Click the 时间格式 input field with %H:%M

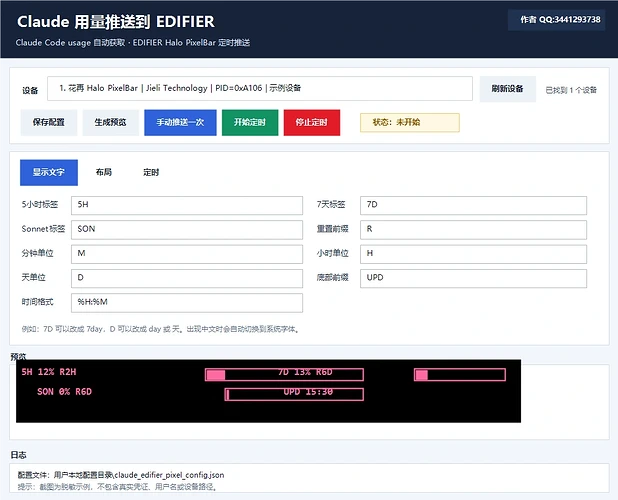pyautogui.click(x=187, y=303)
